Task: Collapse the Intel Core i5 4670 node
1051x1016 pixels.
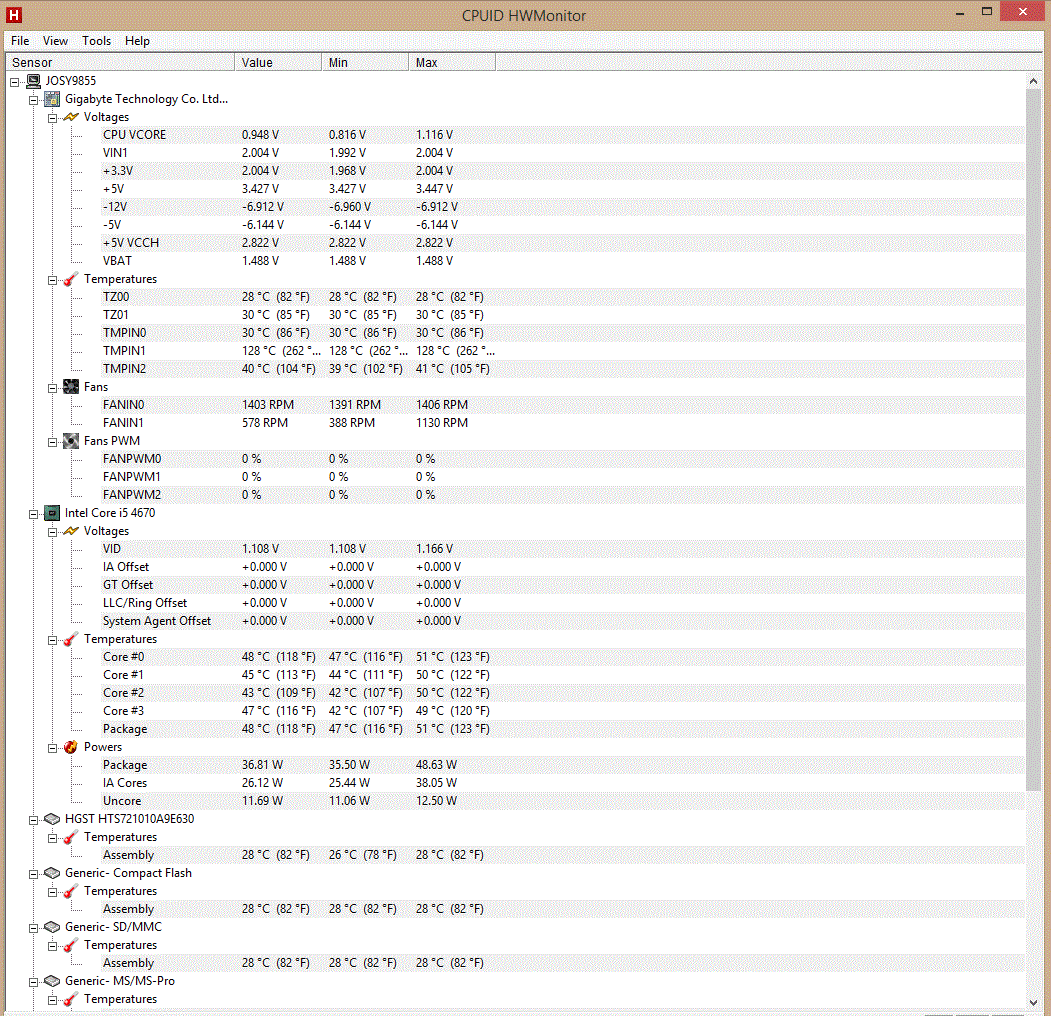Action: [x=34, y=515]
